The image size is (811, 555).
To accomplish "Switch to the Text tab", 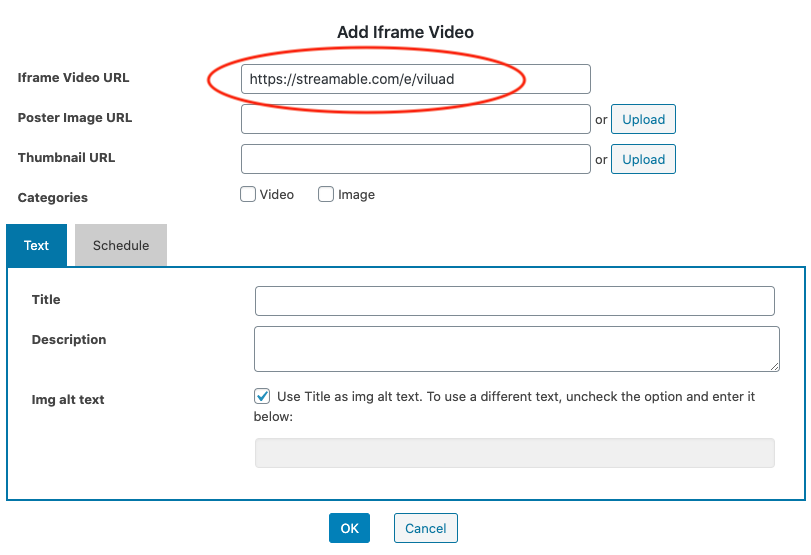I will (37, 245).
